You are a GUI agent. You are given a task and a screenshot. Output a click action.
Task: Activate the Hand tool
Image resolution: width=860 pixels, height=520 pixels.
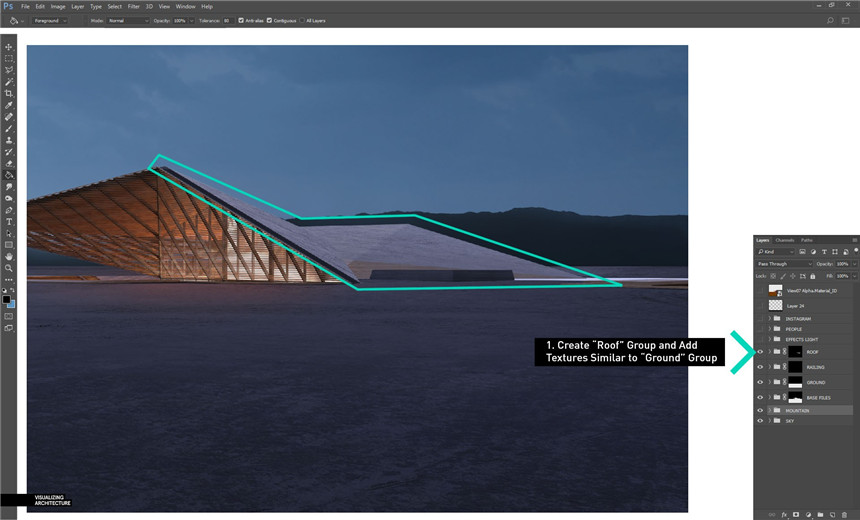[x=9, y=256]
